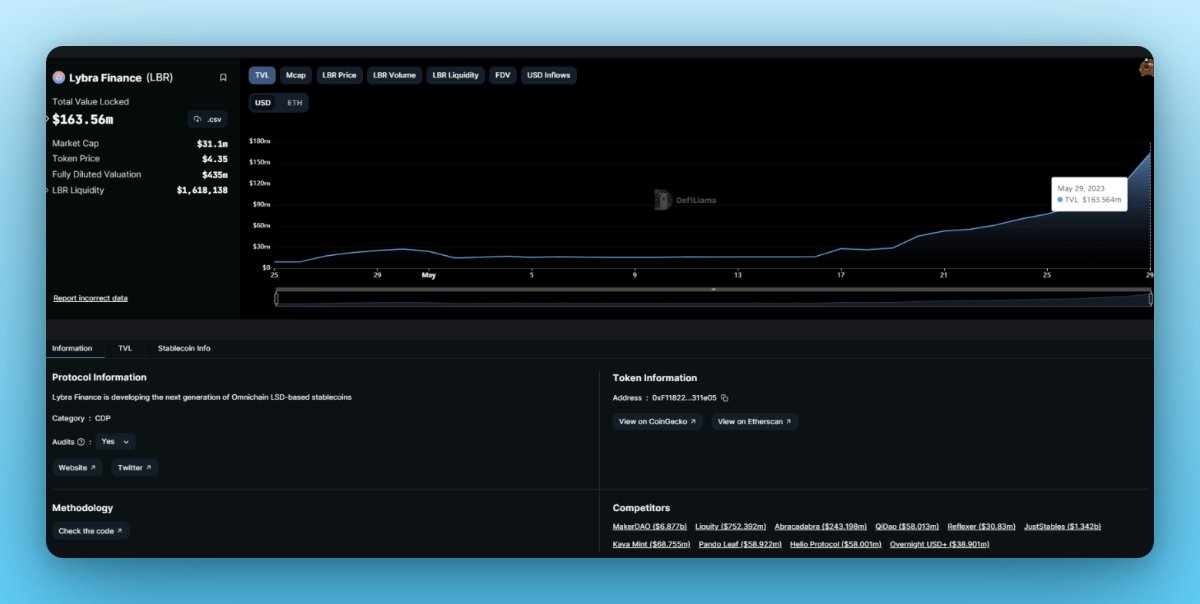Enable the LBR Price chart series
The width and height of the screenshot is (1200, 604).
point(339,75)
